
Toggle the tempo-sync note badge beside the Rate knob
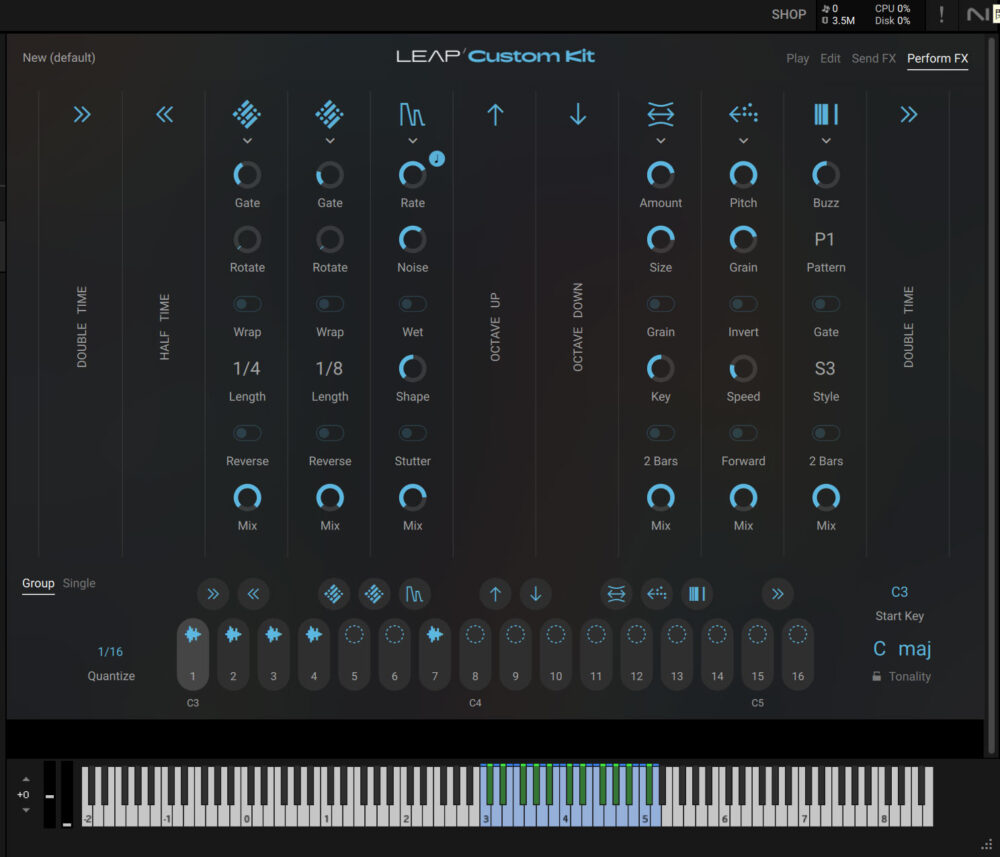point(437,159)
